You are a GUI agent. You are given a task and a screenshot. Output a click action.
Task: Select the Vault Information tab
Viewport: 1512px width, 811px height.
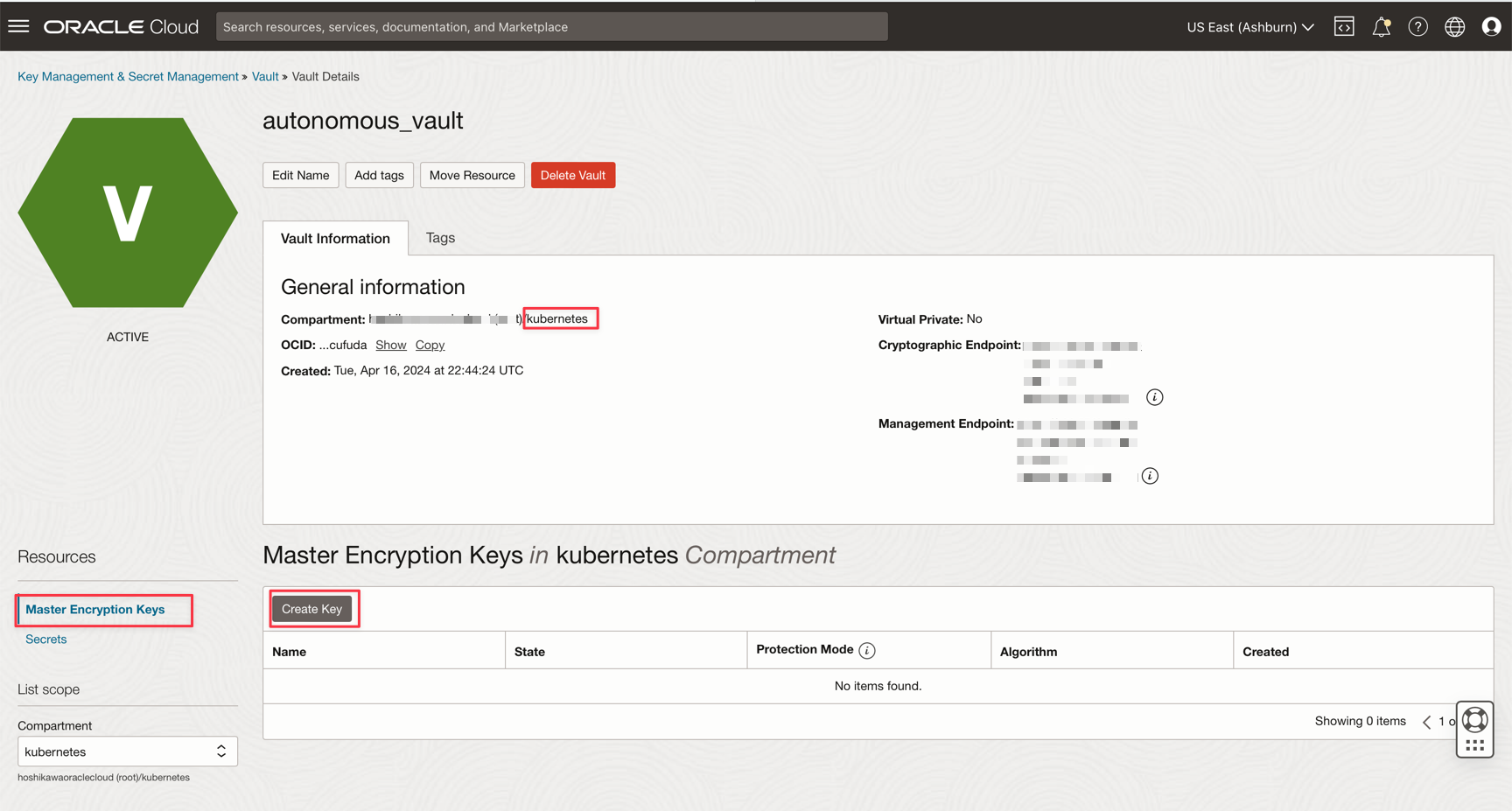pyautogui.click(x=336, y=238)
